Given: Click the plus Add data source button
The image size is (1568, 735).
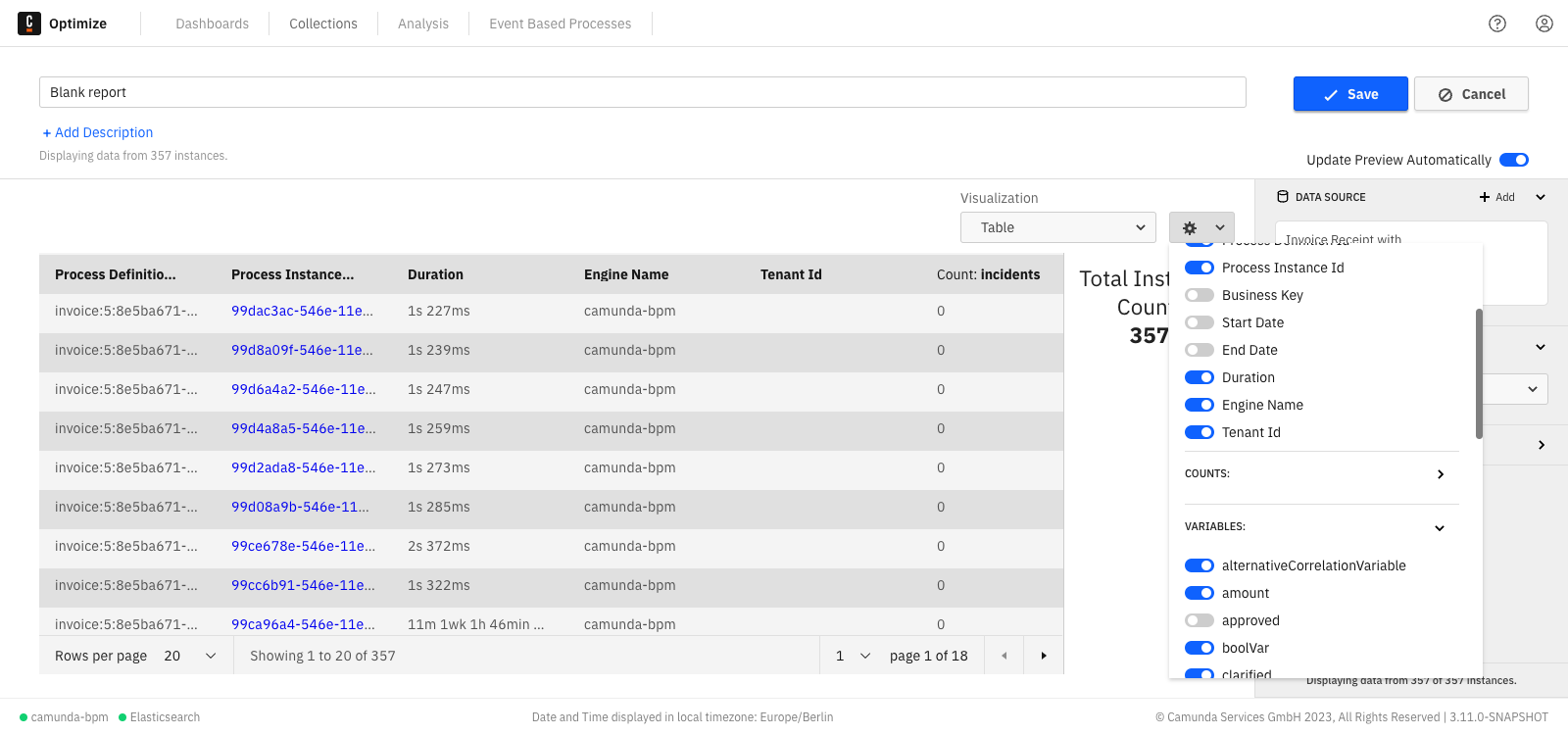Looking at the screenshot, I should tap(1496, 197).
